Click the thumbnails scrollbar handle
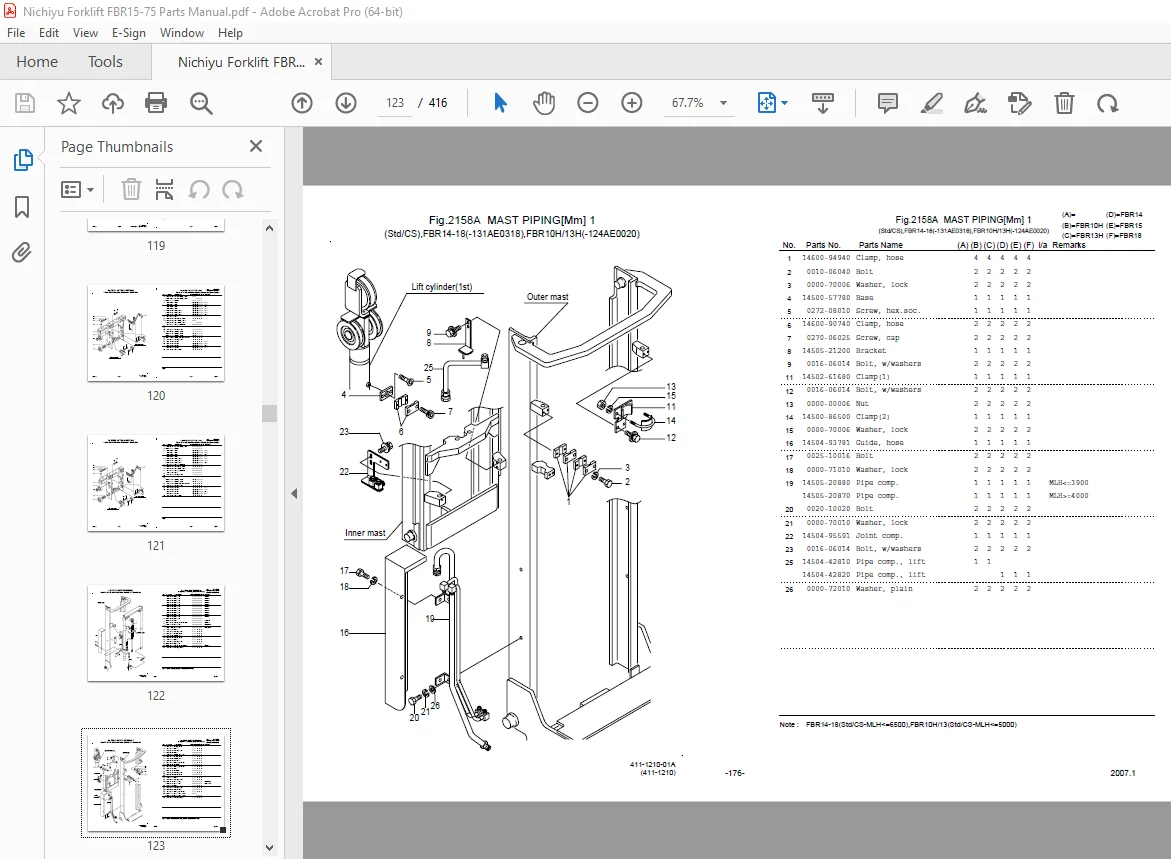 pyautogui.click(x=270, y=413)
